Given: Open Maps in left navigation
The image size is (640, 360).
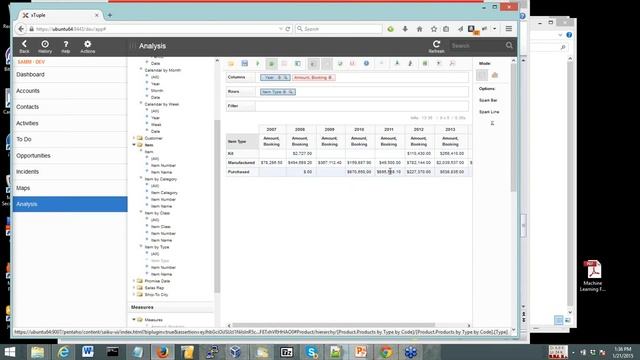Looking at the screenshot, I should click(70, 188).
